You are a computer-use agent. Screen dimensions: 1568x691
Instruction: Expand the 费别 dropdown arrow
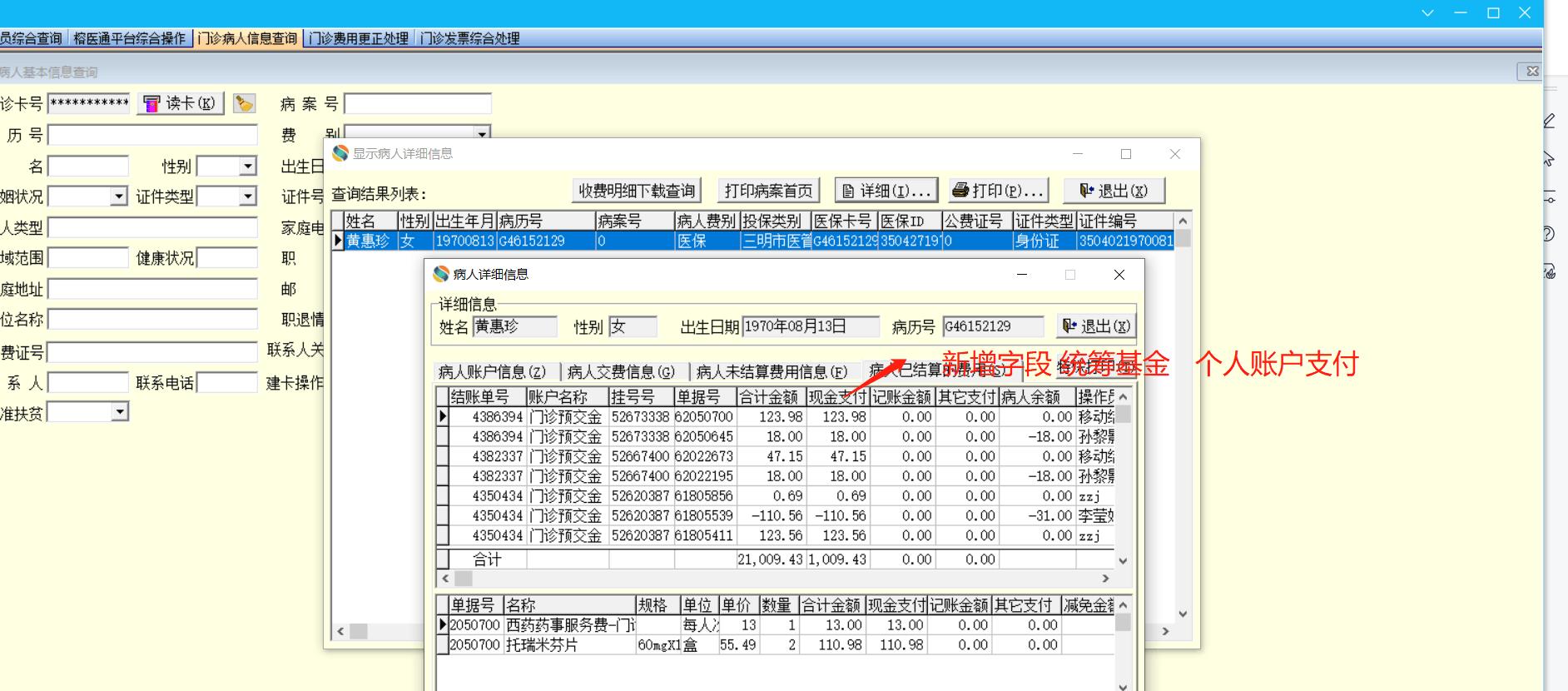(482, 133)
